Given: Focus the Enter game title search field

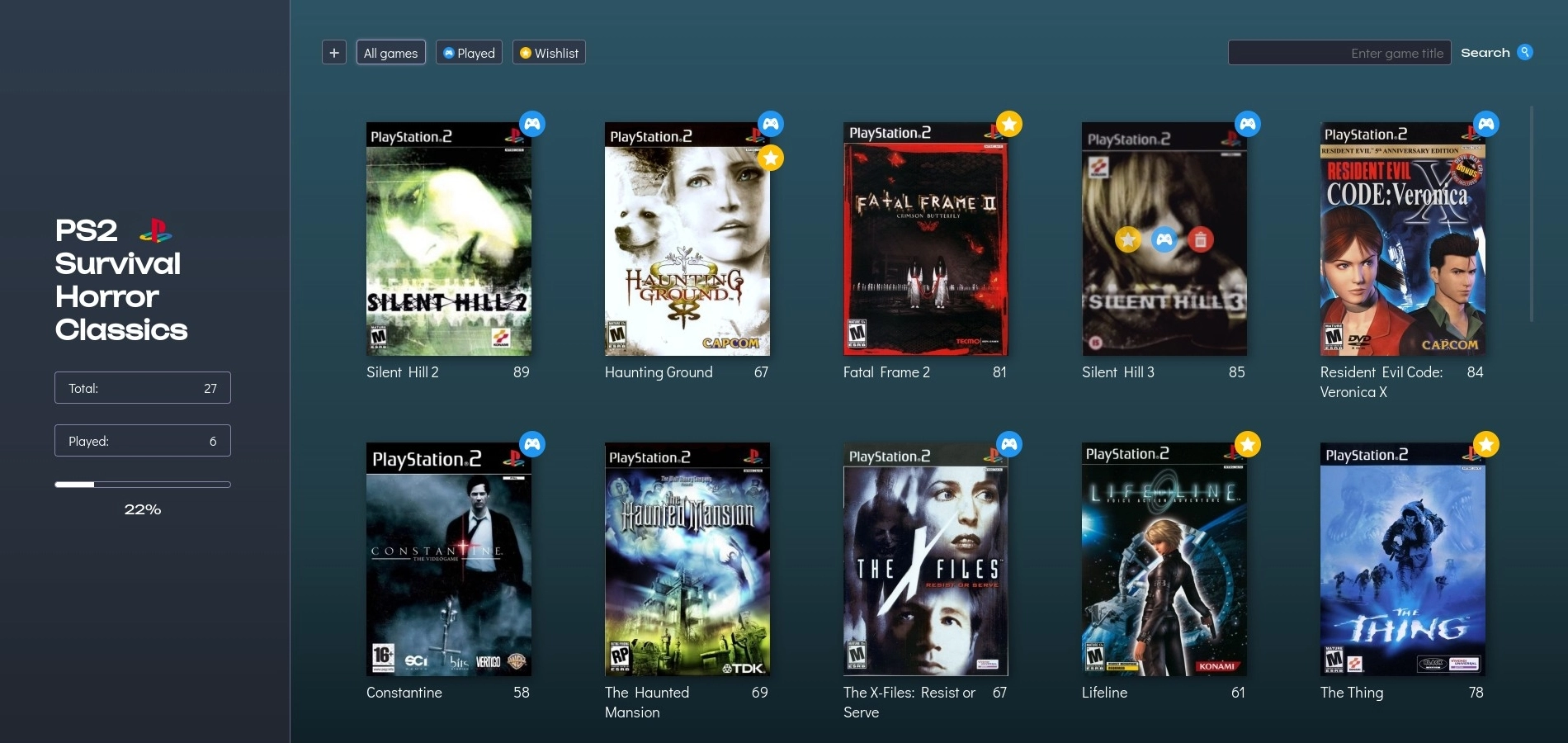Looking at the screenshot, I should pyautogui.click(x=1339, y=53).
